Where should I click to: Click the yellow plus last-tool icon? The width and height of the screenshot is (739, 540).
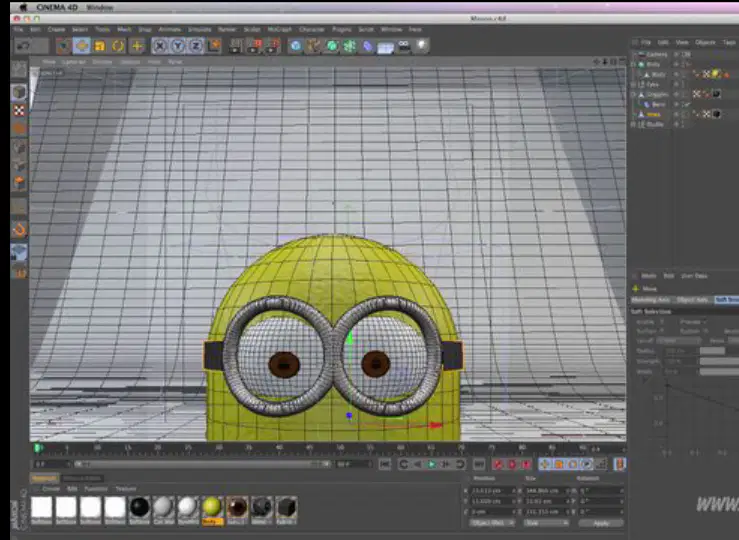point(137,46)
